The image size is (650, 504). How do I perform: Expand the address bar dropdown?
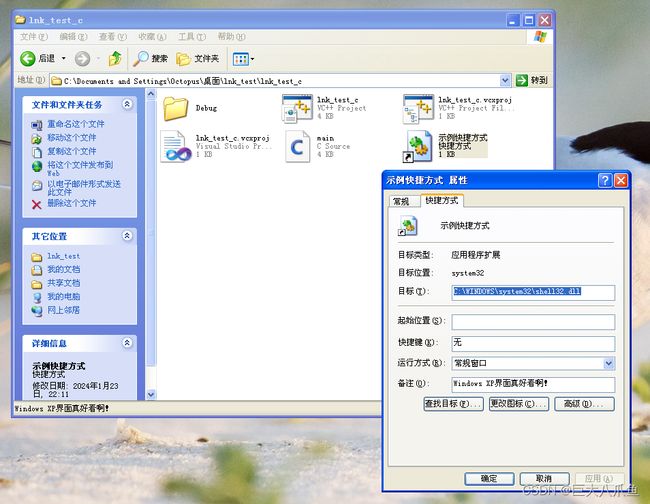(505, 80)
